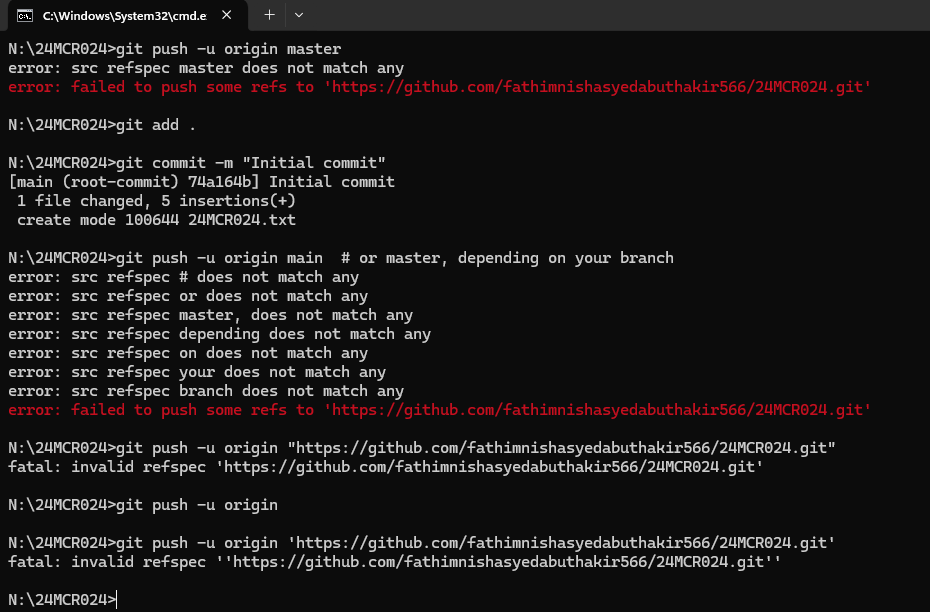Image resolution: width=930 pixels, height=612 pixels.
Task: Click the URL in the double-quoted git push command
Action: point(561,448)
